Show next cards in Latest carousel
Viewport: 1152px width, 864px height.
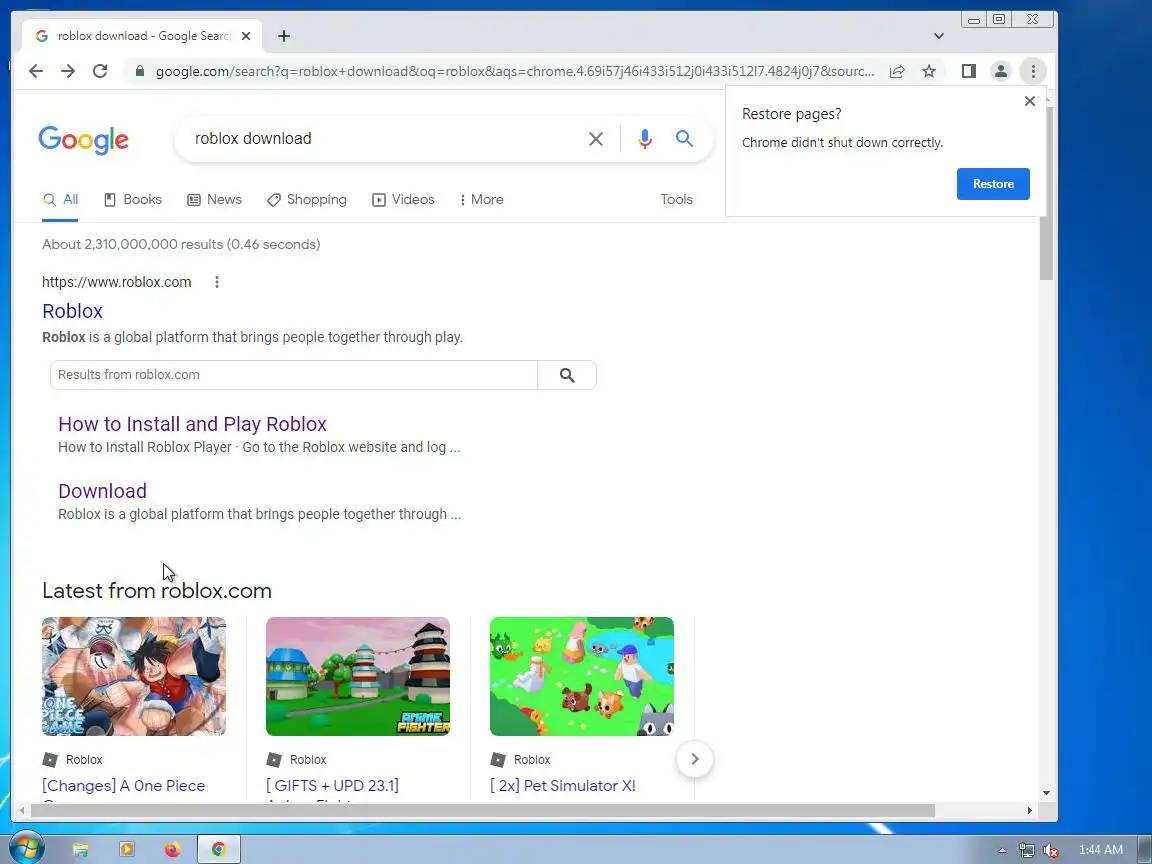[695, 760]
